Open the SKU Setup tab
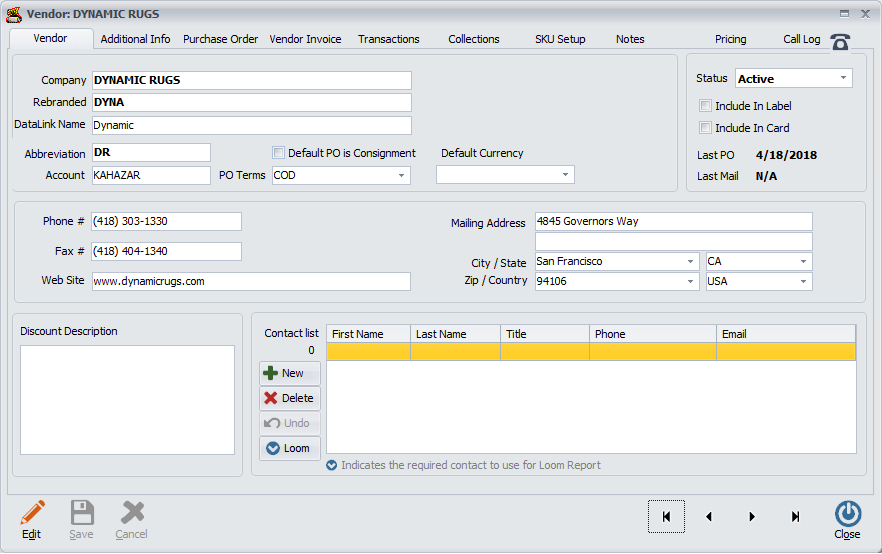882x554 pixels. pyautogui.click(x=560, y=39)
